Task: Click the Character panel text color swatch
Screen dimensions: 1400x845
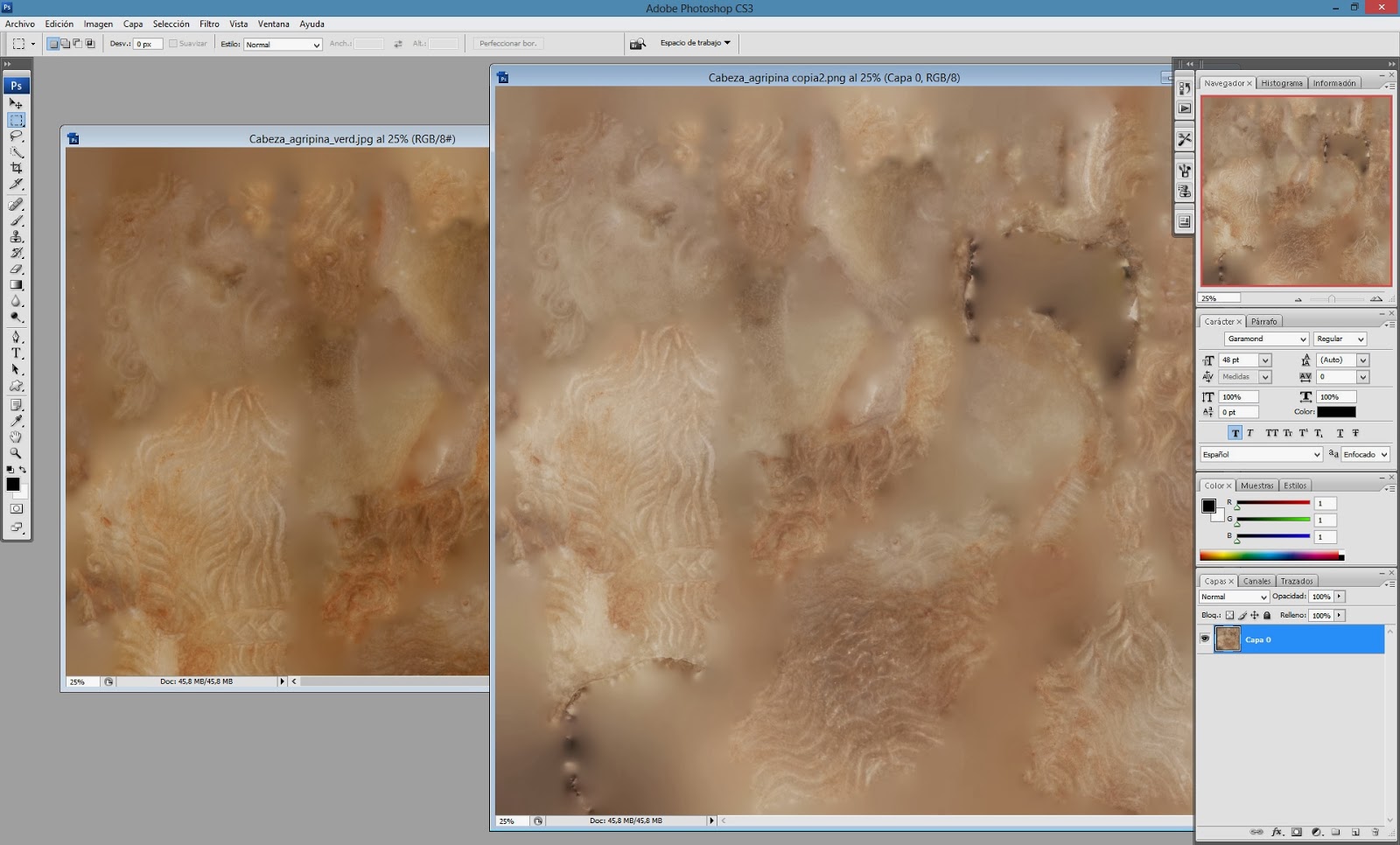Action: [1336, 412]
